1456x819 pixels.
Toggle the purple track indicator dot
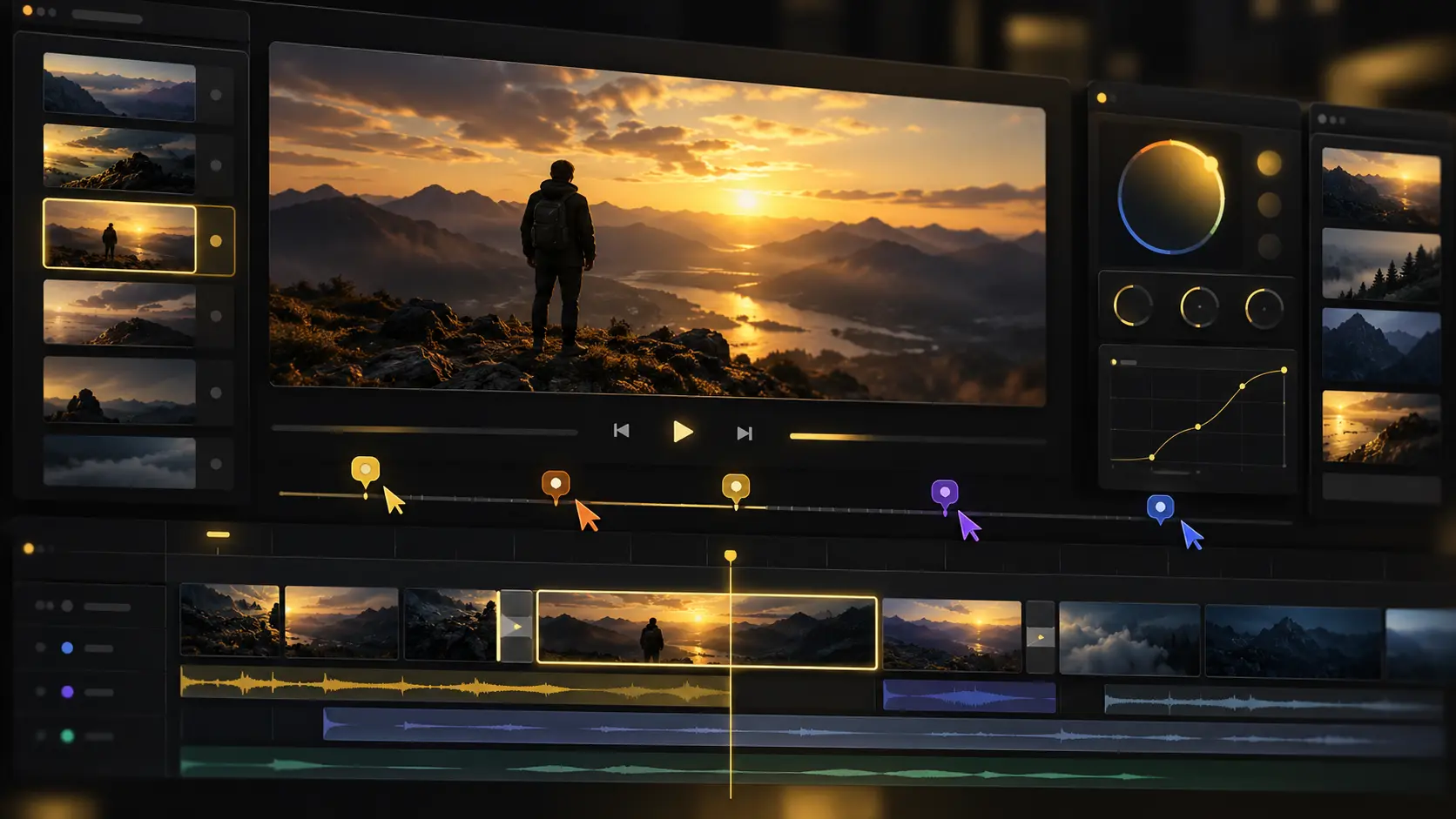tap(67, 692)
